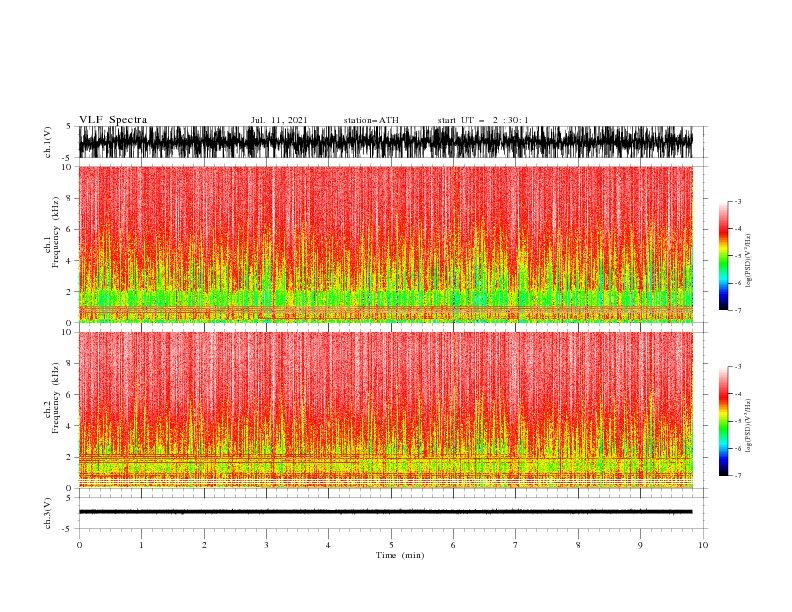Click the '8' kHz tick of ch.1 spectrogram

(x=69, y=198)
